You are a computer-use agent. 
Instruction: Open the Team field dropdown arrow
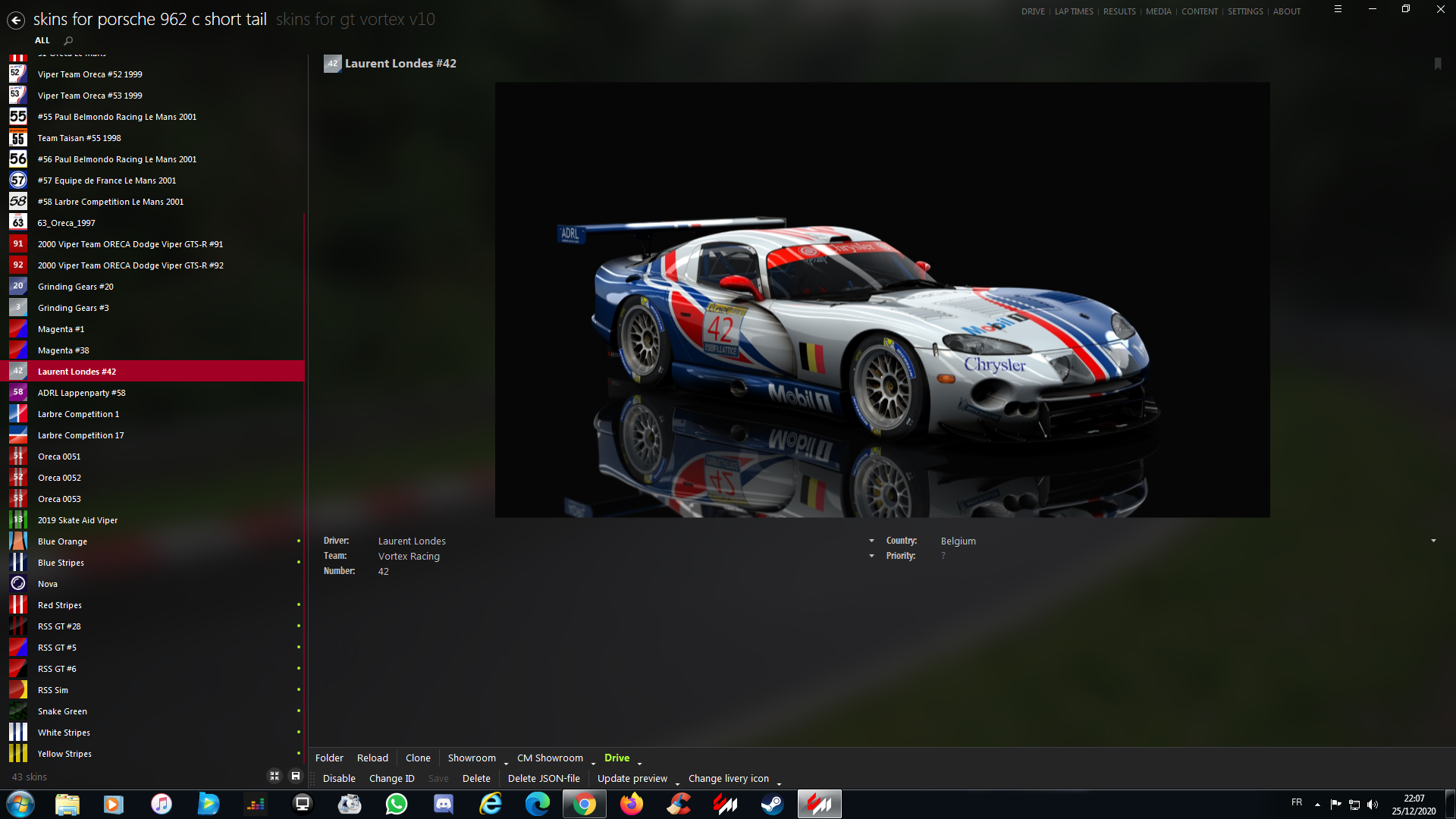[x=871, y=556]
